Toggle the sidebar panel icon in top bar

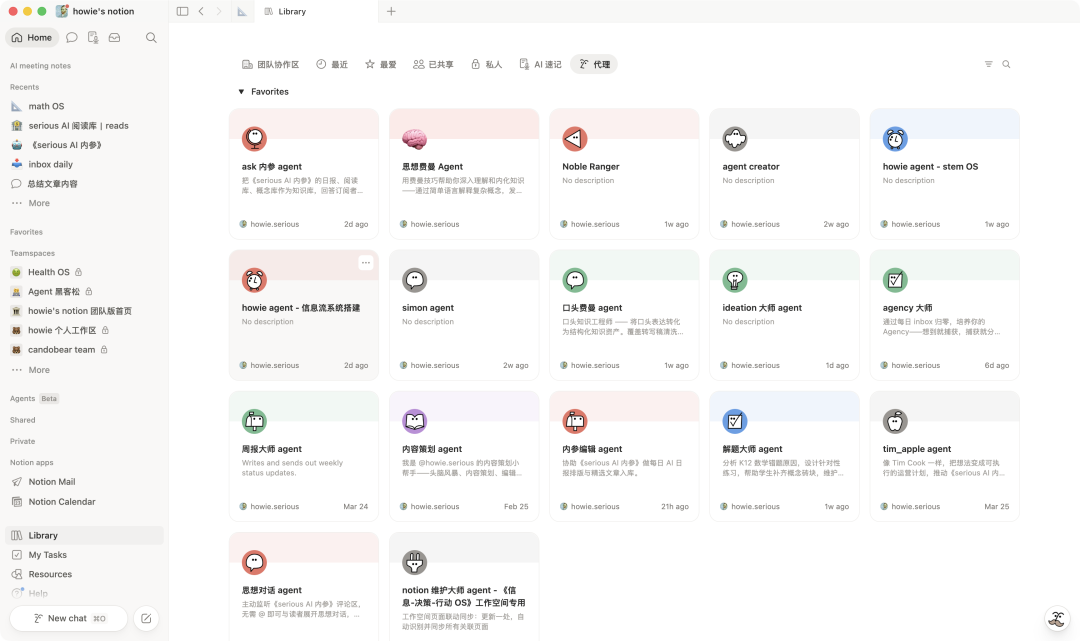183,12
